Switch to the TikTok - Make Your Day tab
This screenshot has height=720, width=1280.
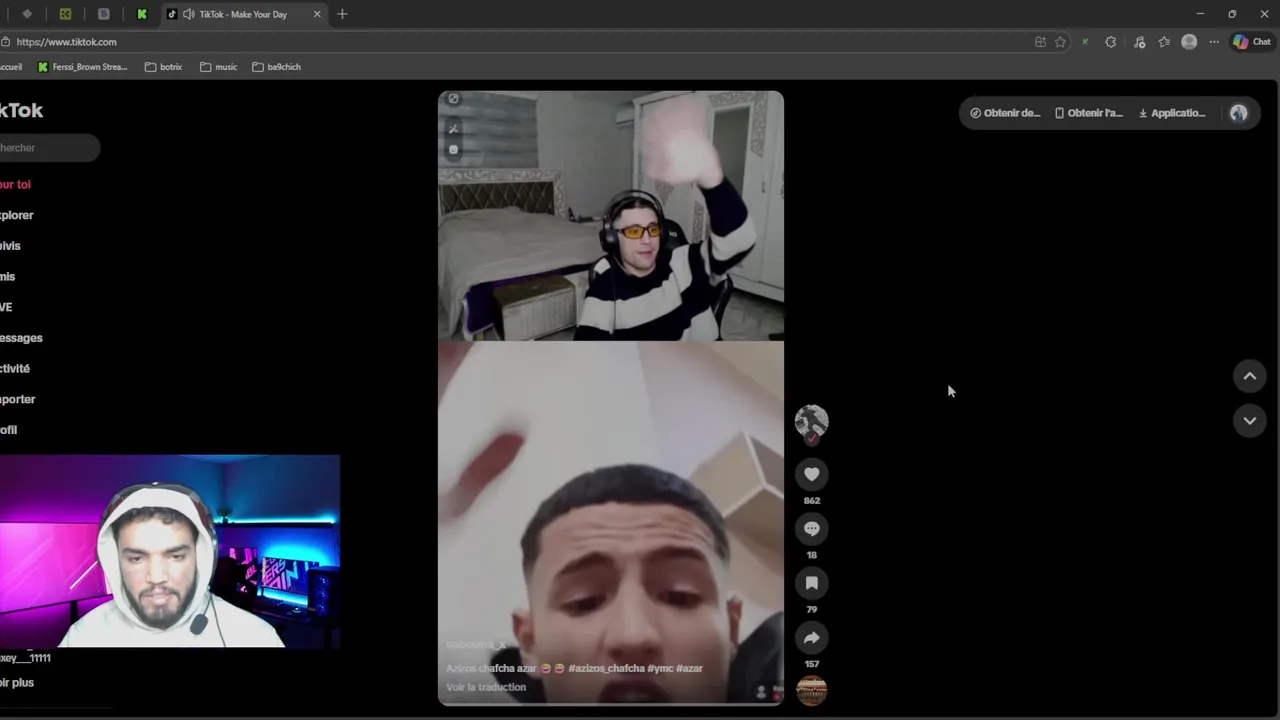pos(243,14)
